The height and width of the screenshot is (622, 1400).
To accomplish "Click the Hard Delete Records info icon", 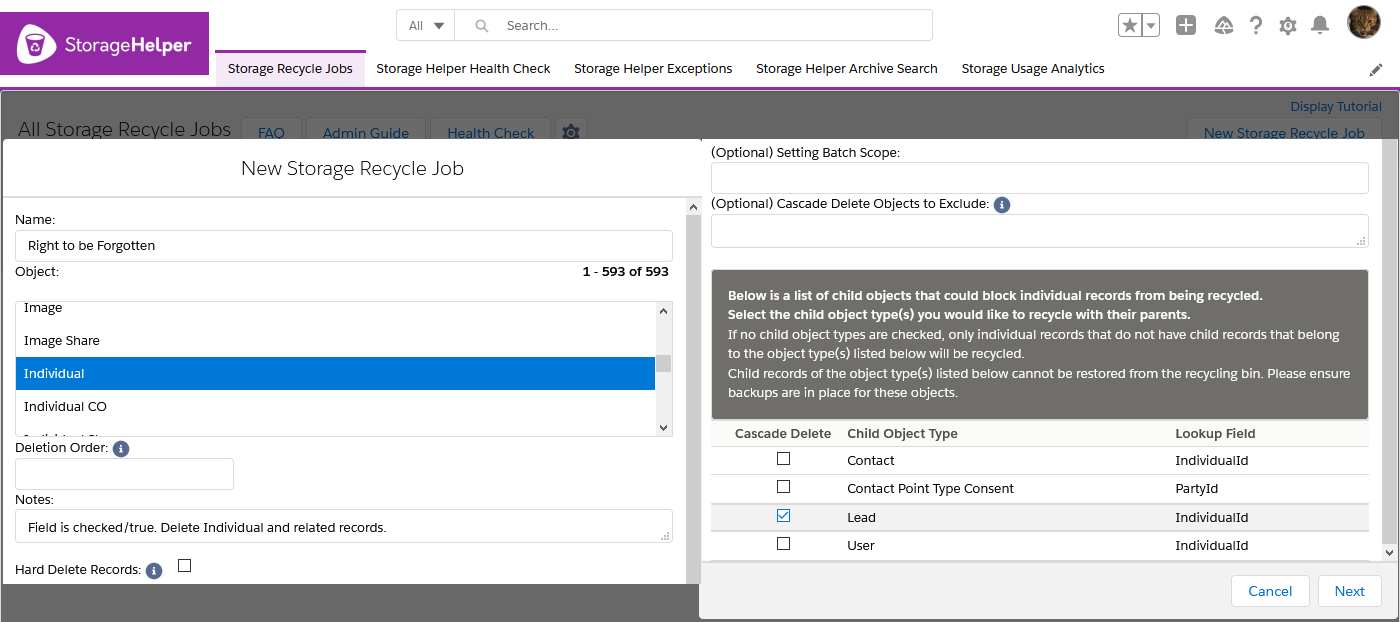I will 154,571.
